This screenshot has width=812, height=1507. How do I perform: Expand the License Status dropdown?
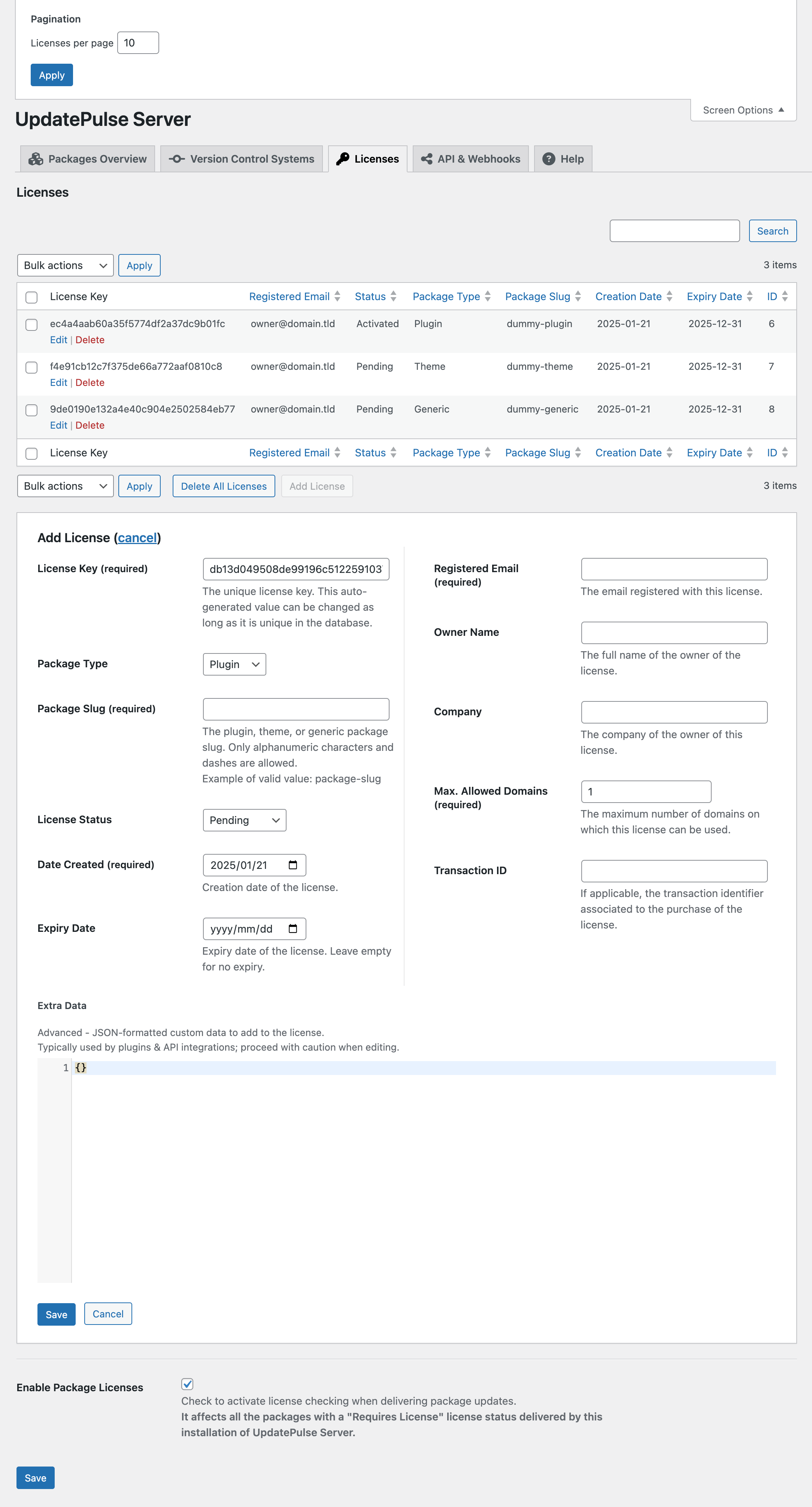coord(243,819)
